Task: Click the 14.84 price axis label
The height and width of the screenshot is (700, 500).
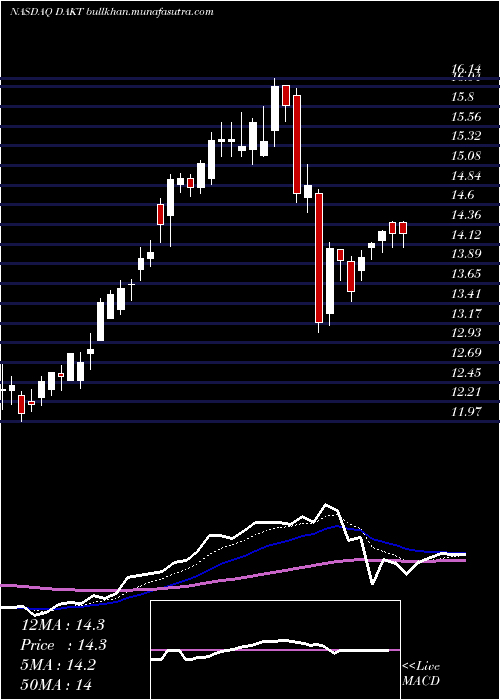Action: 466,175
